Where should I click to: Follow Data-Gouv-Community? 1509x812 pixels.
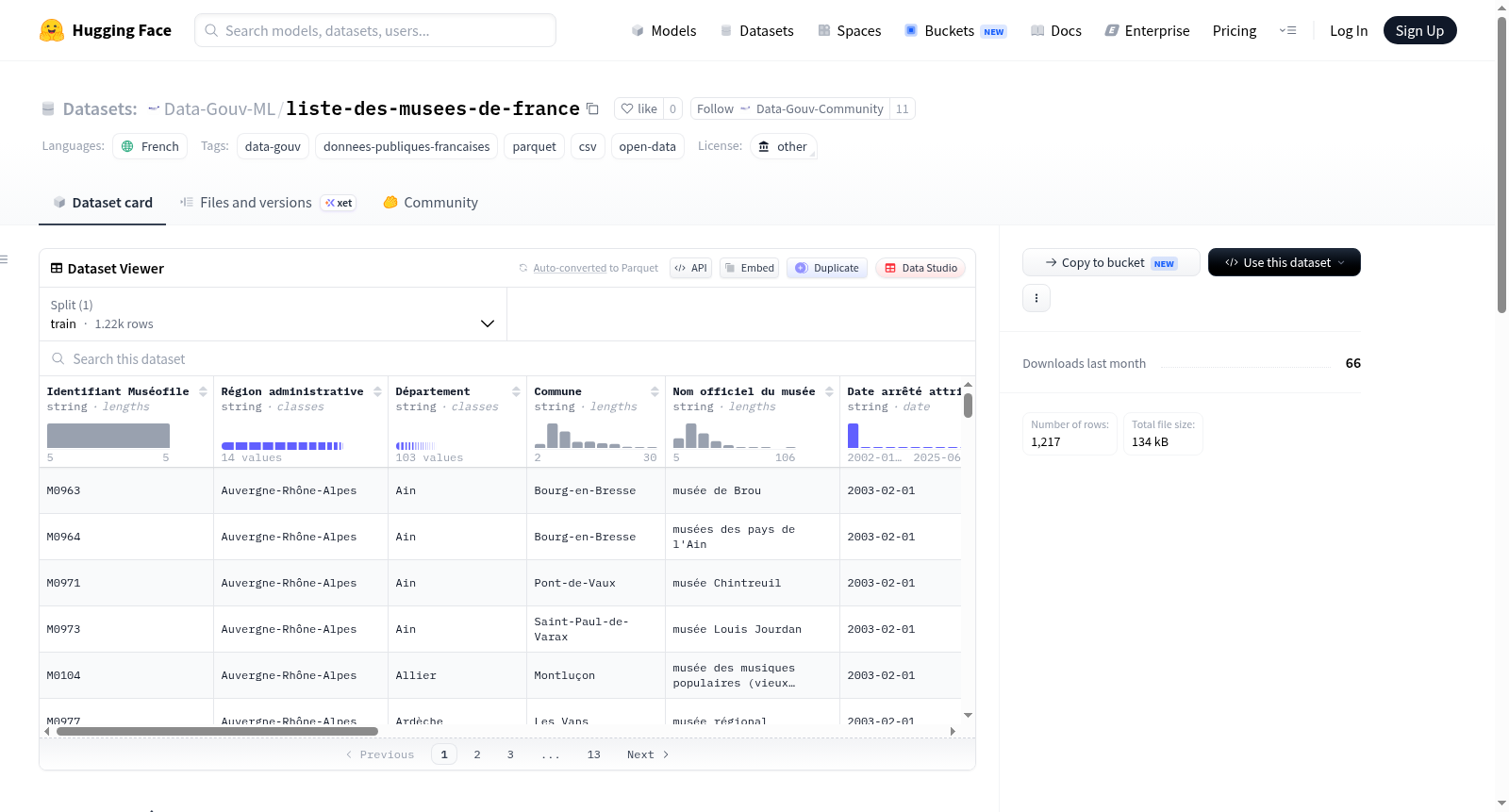790,108
